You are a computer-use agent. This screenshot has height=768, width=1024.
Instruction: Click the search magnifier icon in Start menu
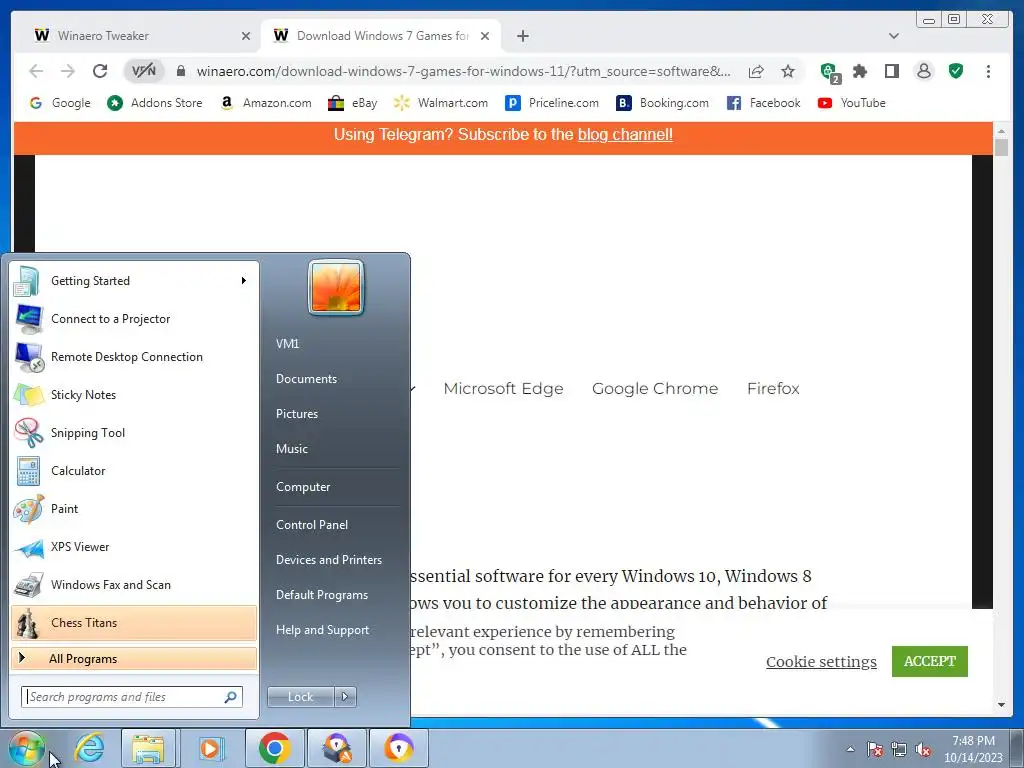(x=231, y=697)
